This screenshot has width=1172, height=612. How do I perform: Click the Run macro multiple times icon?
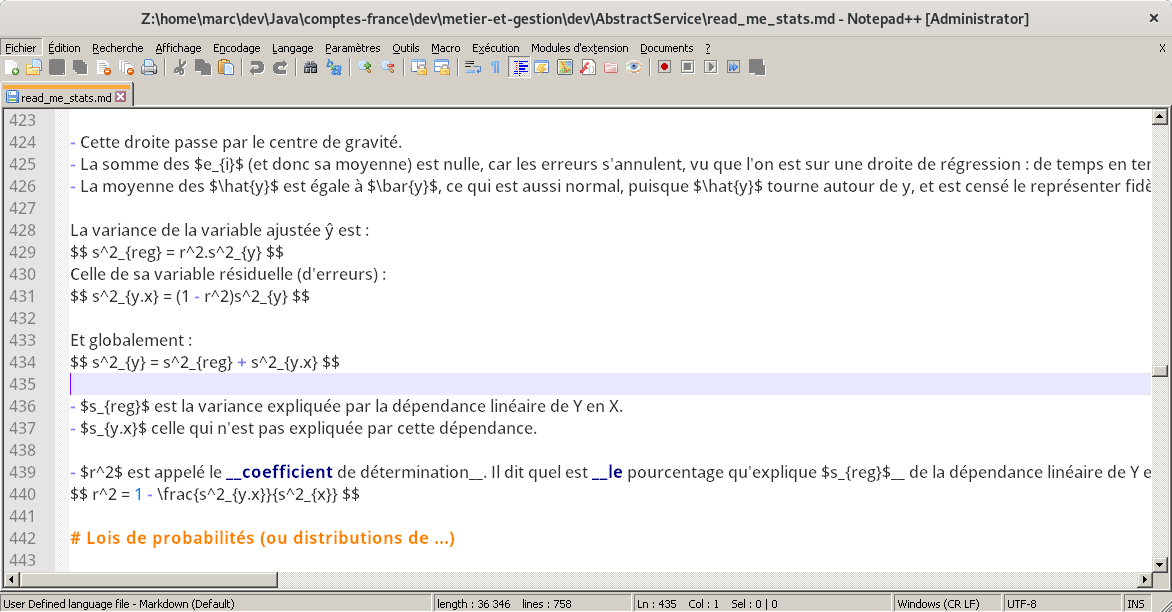[733, 67]
